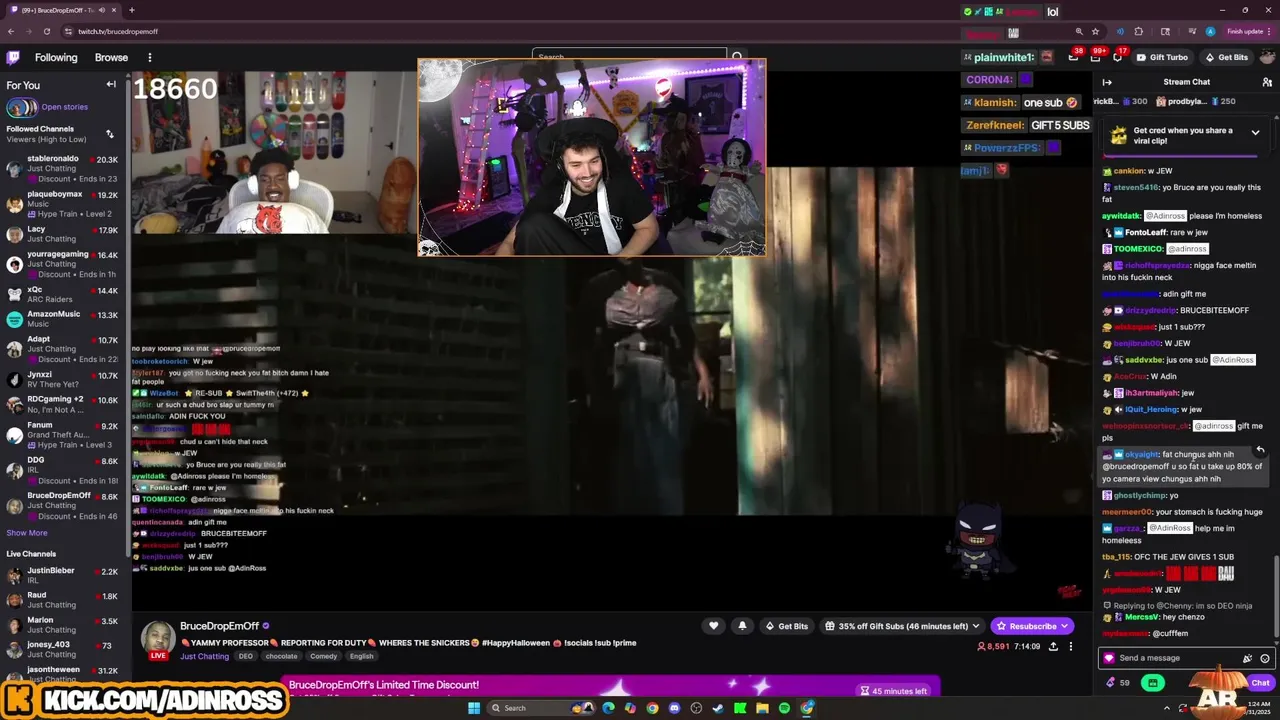The width and height of the screenshot is (1280, 720).
Task: Open the inbox notifications with 99+ badge
Action: (x=1097, y=57)
